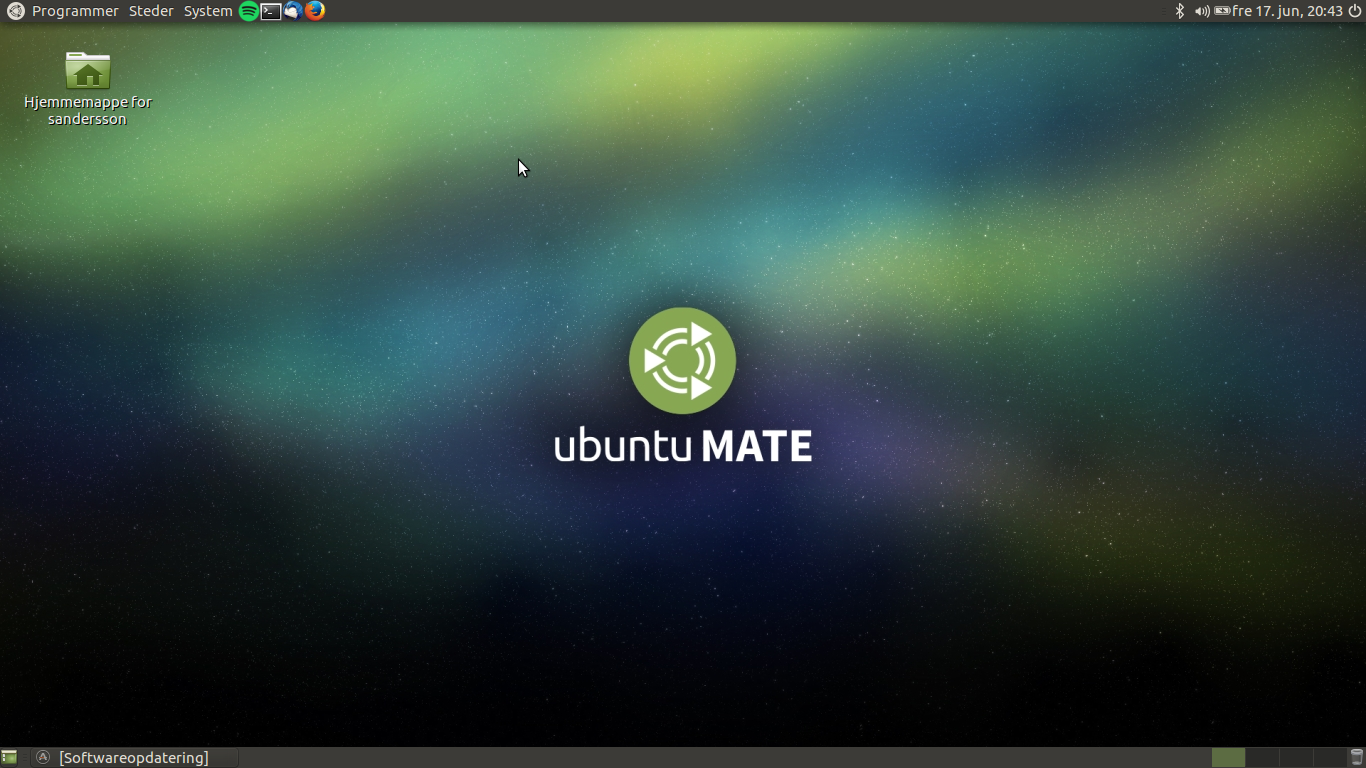Open the Steder menu
Image resolution: width=1366 pixels, height=768 pixels.
pyautogui.click(x=151, y=11)
